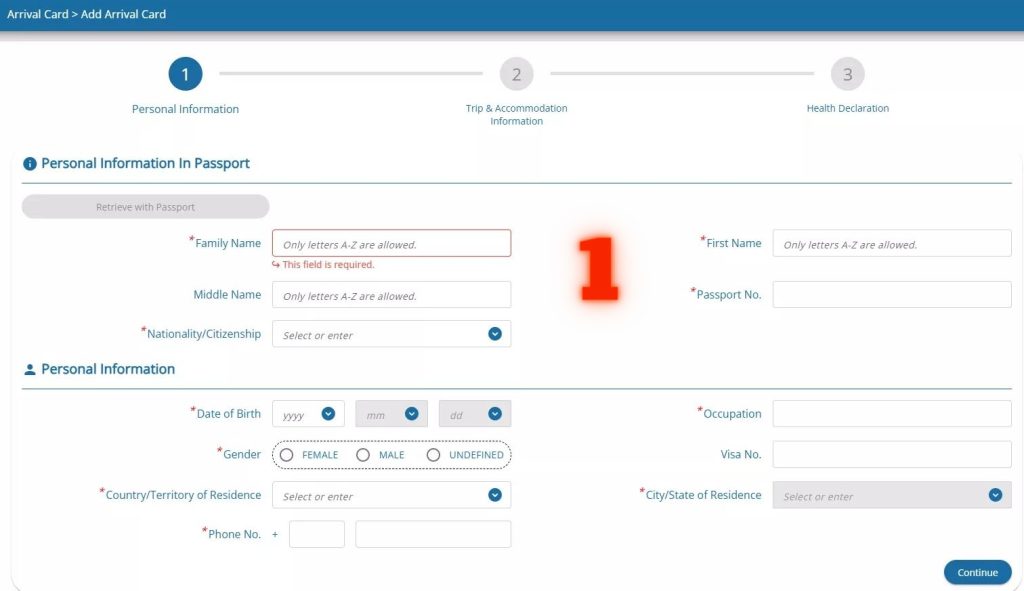Choose the UNDEFINED gender option
This screenshot has height=591, width=1024.
(x=433, y=455)
